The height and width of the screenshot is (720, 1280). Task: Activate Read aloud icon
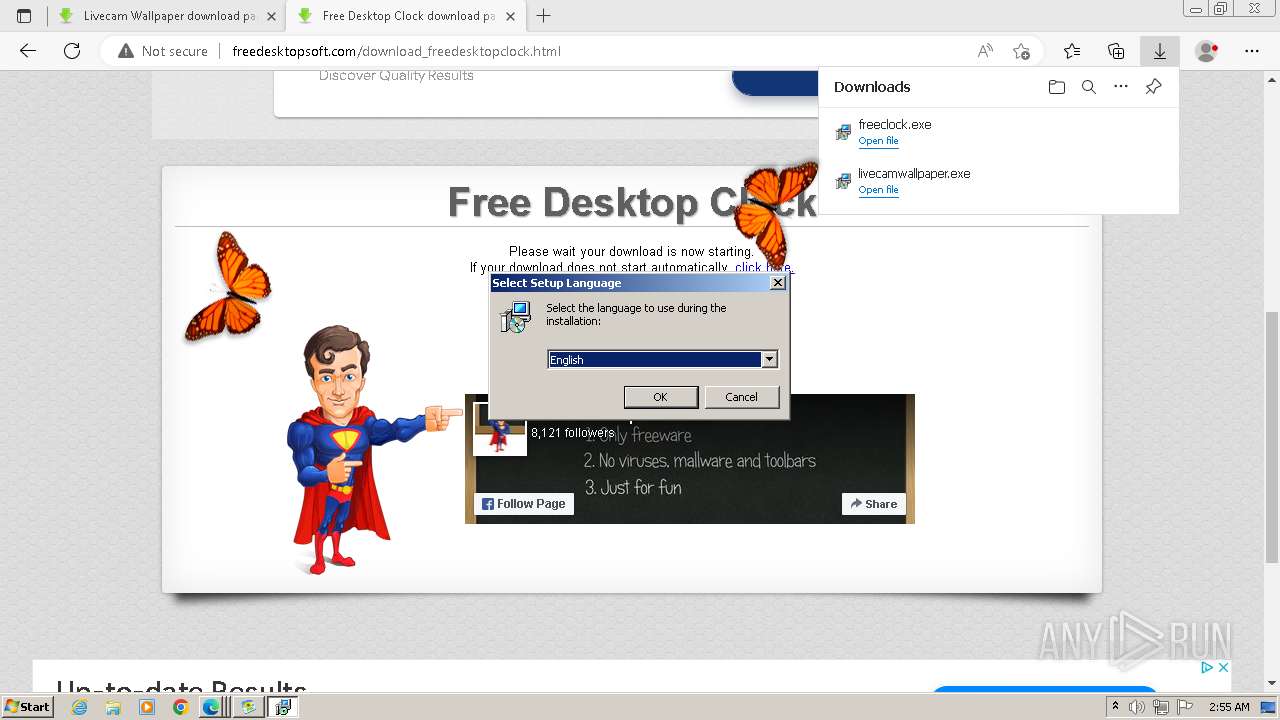[x=985, y=51]
